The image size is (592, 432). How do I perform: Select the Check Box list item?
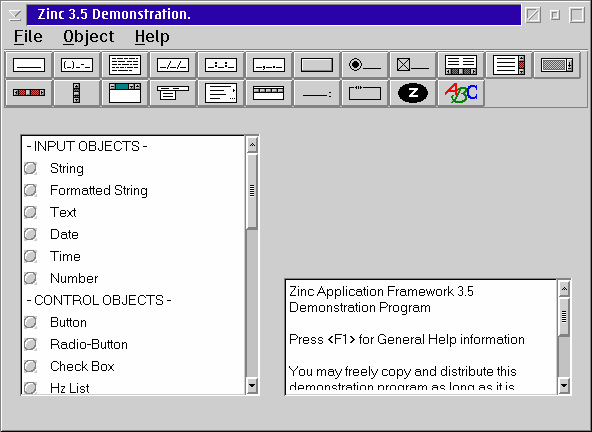(x=134, y=366)
